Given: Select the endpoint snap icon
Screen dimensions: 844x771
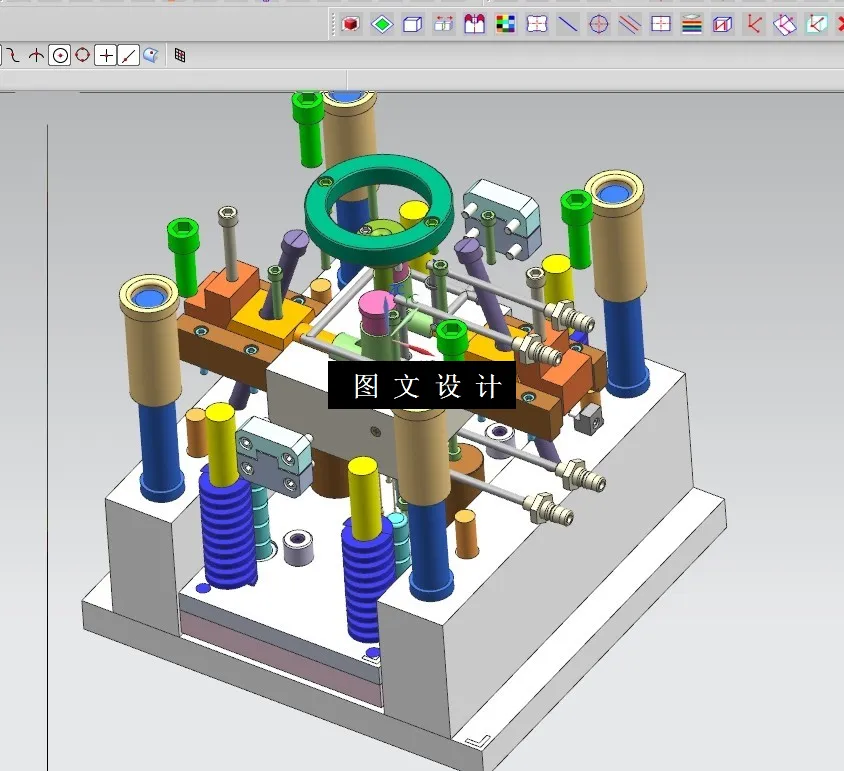Looking at the screenshot, I should click(x=127, y=55).
